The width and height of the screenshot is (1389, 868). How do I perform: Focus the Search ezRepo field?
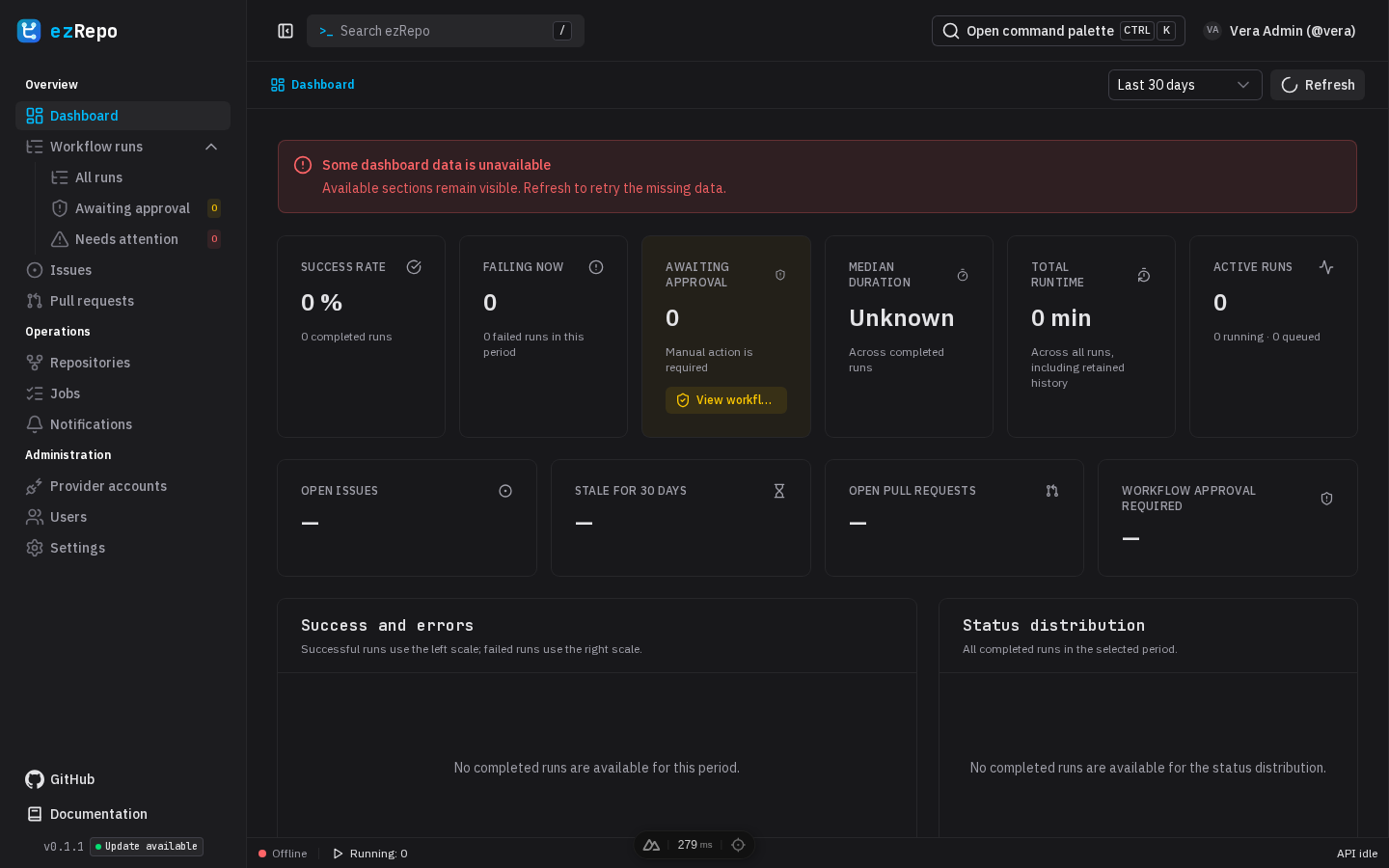446,31
